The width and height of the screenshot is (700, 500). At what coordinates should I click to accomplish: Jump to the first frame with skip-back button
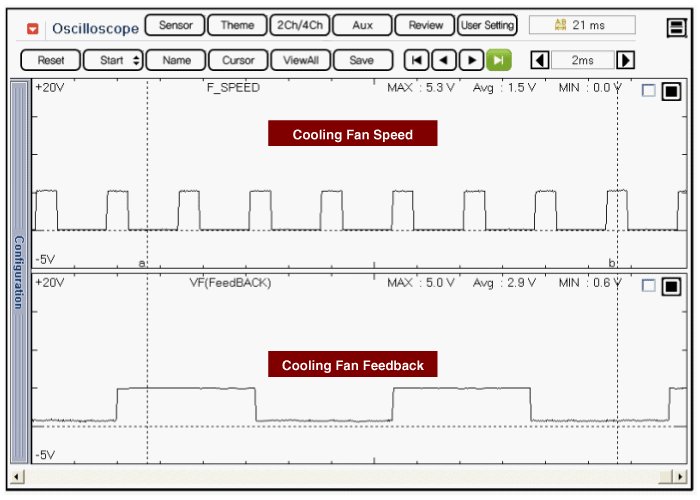click(x=418, y=60)
